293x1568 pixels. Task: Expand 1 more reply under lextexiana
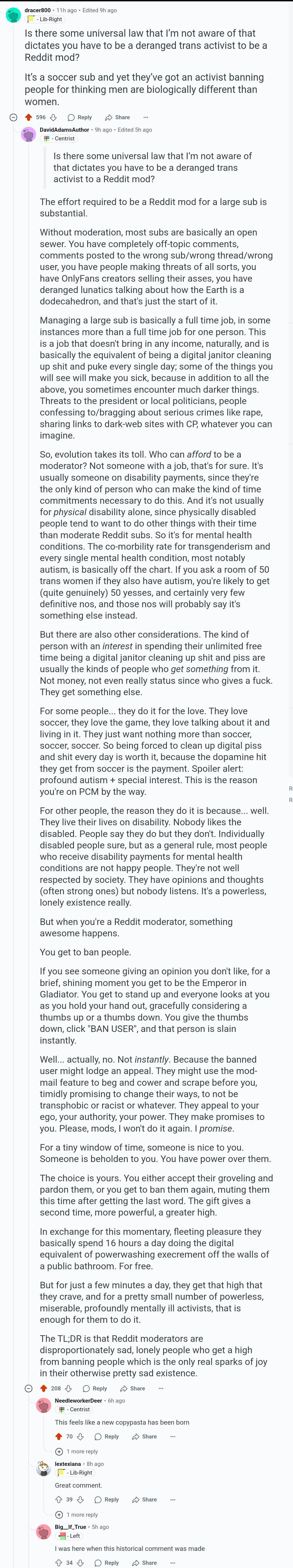(77, 1515)
